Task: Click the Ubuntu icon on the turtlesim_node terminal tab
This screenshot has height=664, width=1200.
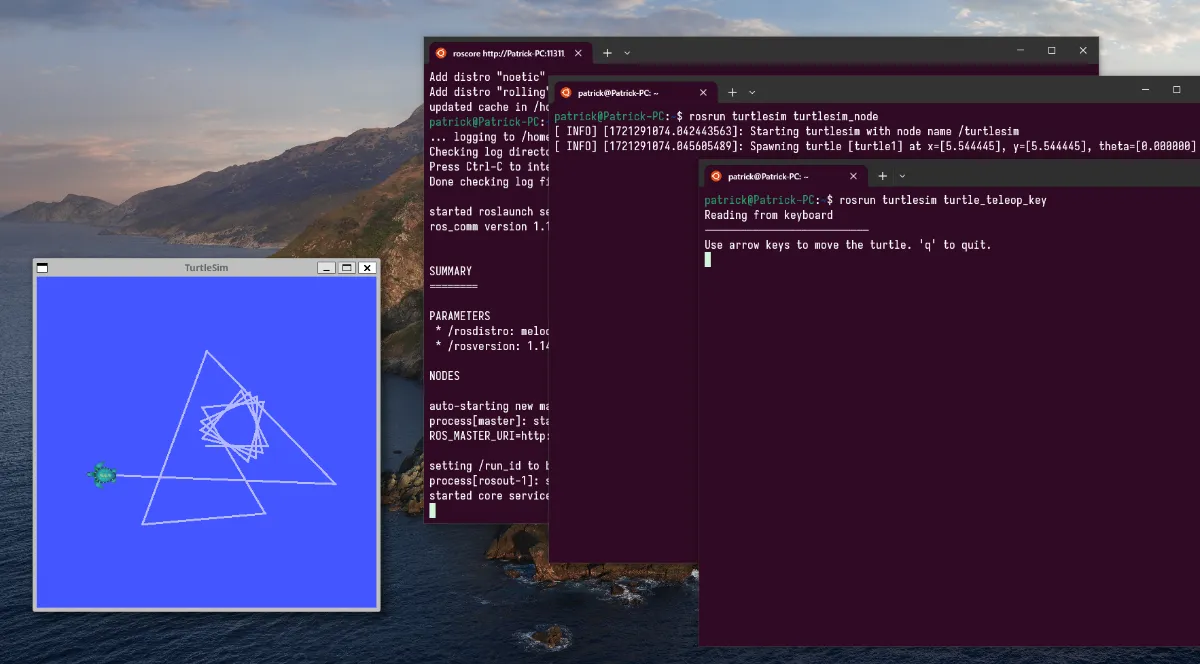Action: 566,92
